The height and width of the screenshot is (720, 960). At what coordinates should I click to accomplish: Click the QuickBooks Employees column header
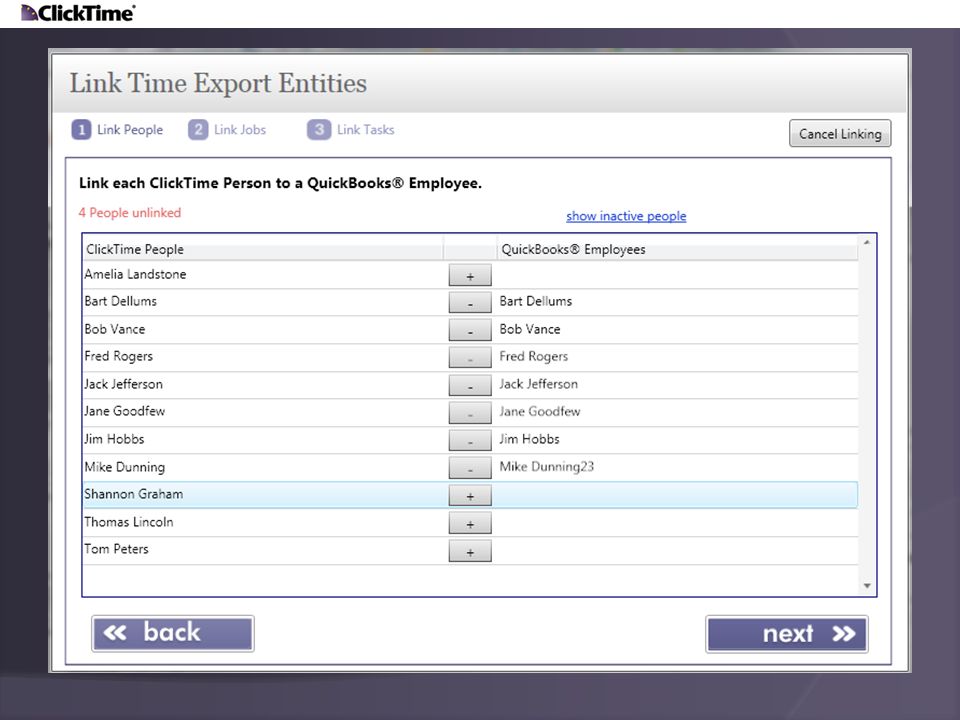[x=677, y=249]
